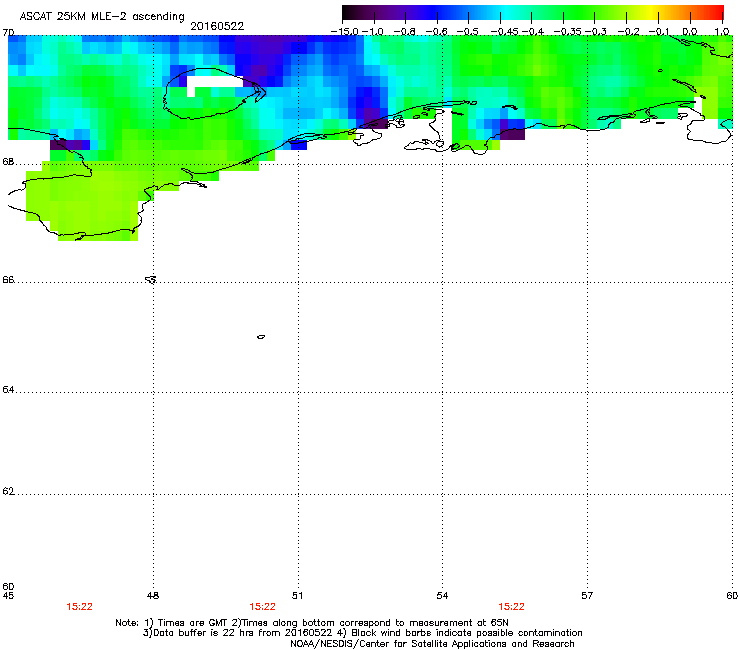Click the '-0.5' colorbar value
Image resolution: width=740 pixels, height=650 pixels.
coord(468,32)
